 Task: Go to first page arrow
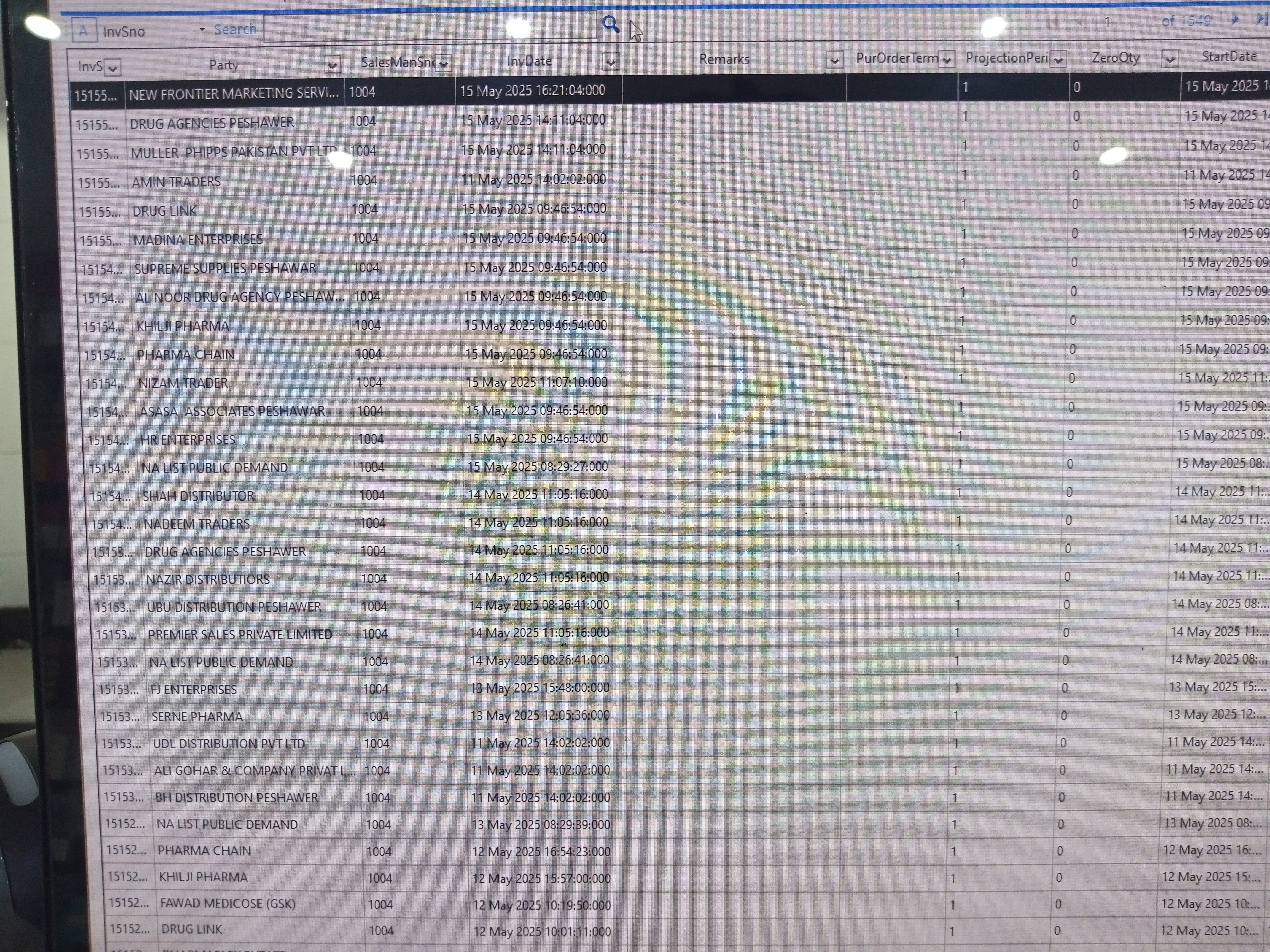click(1052, 22)
